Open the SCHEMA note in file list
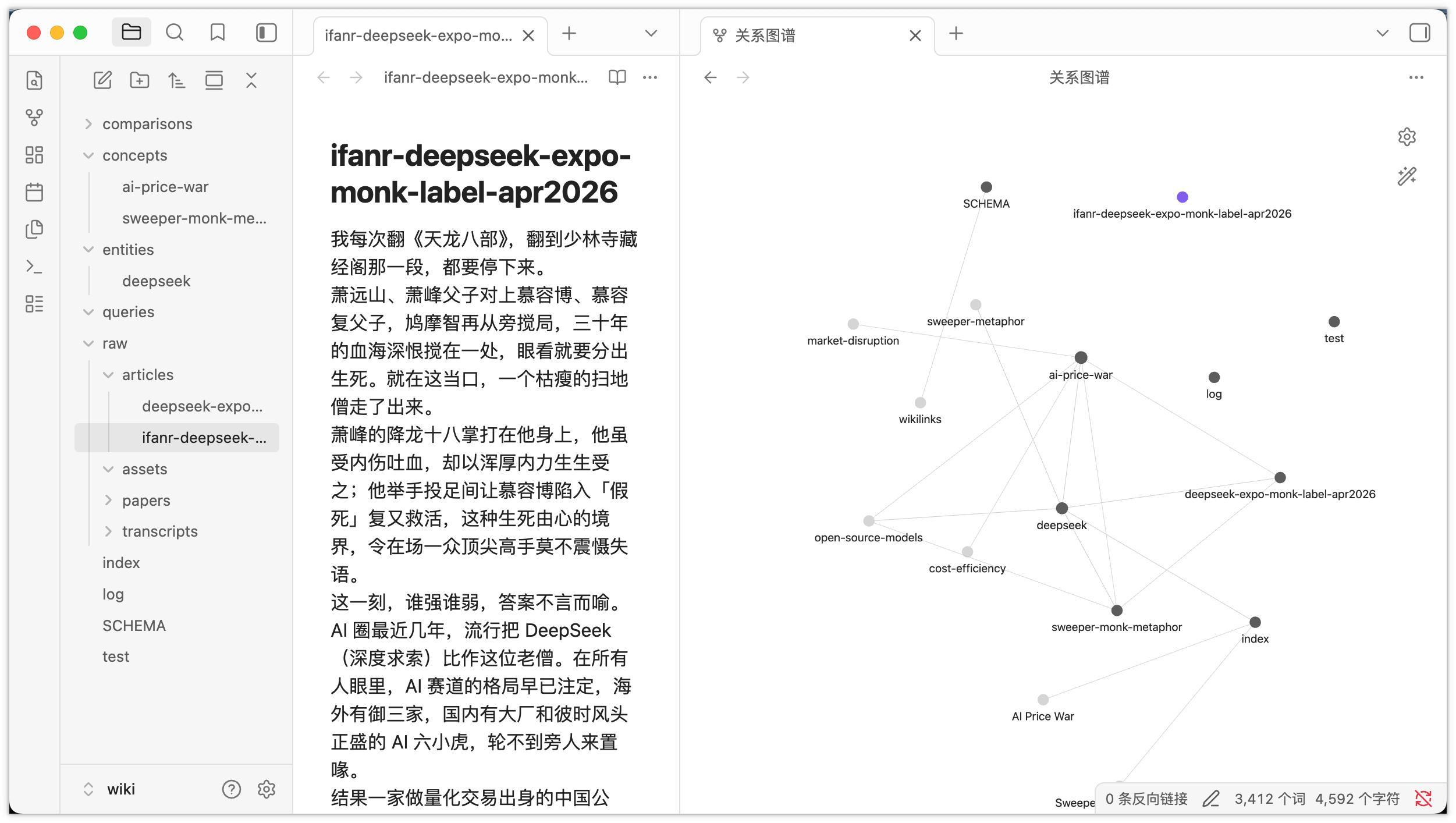This screenshot has height=823, width=1456. [x=134, y=626]
